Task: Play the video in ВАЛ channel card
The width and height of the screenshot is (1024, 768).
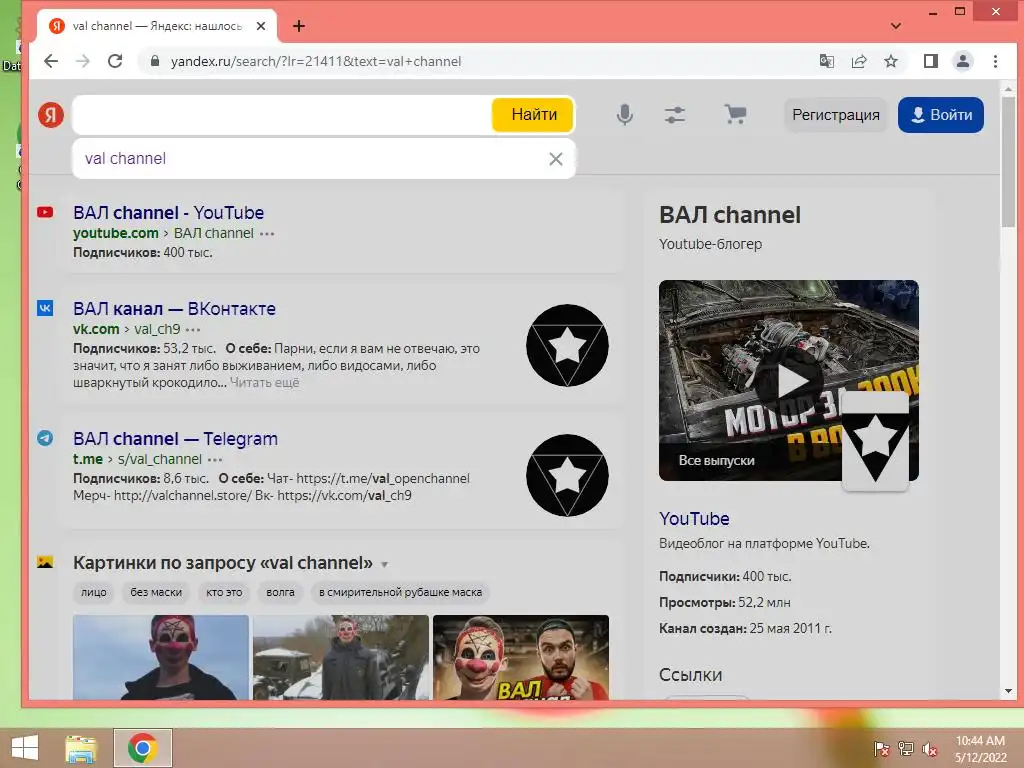Action: click(789, 381)
